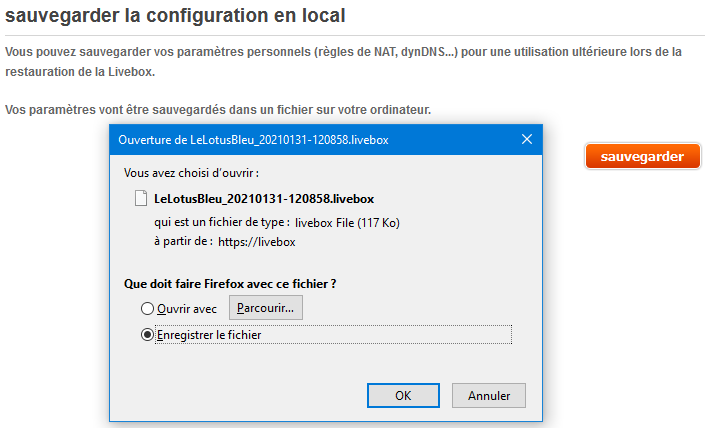Click the "à partir de :" label

click(182, 241)
